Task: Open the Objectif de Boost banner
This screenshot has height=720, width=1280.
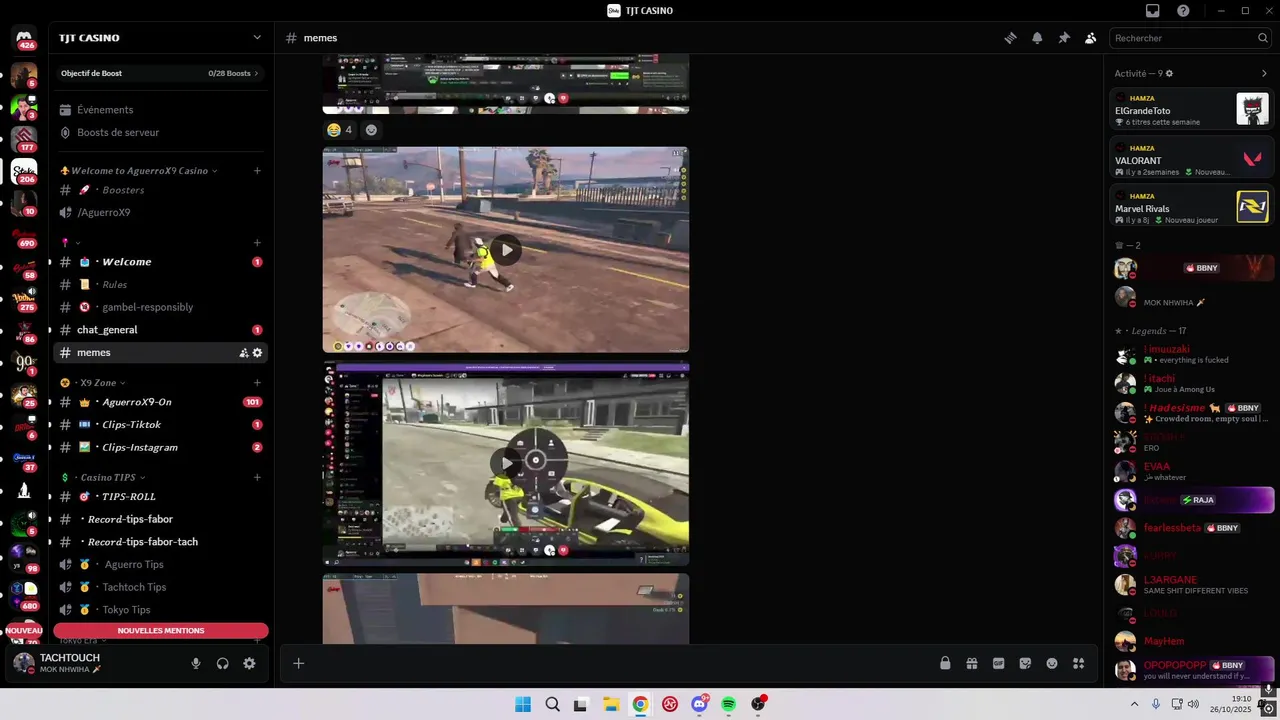Action: tap(160, 73)
